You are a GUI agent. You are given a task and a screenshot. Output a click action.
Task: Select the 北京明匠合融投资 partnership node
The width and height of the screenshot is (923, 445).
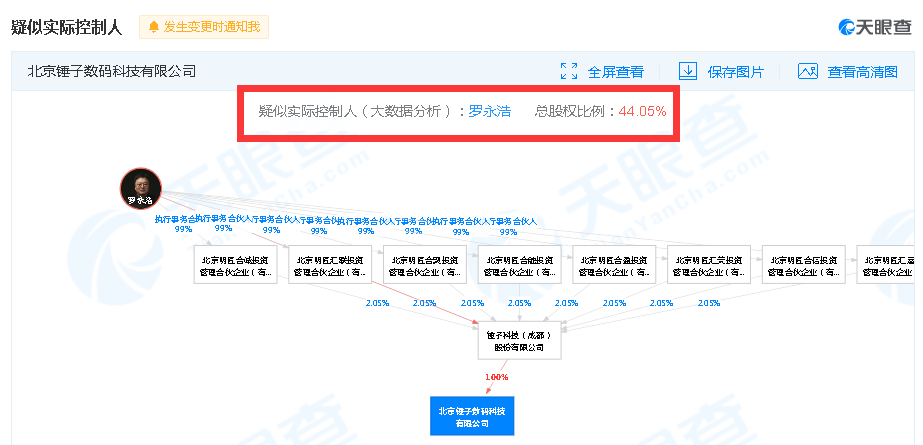[519, 264]
